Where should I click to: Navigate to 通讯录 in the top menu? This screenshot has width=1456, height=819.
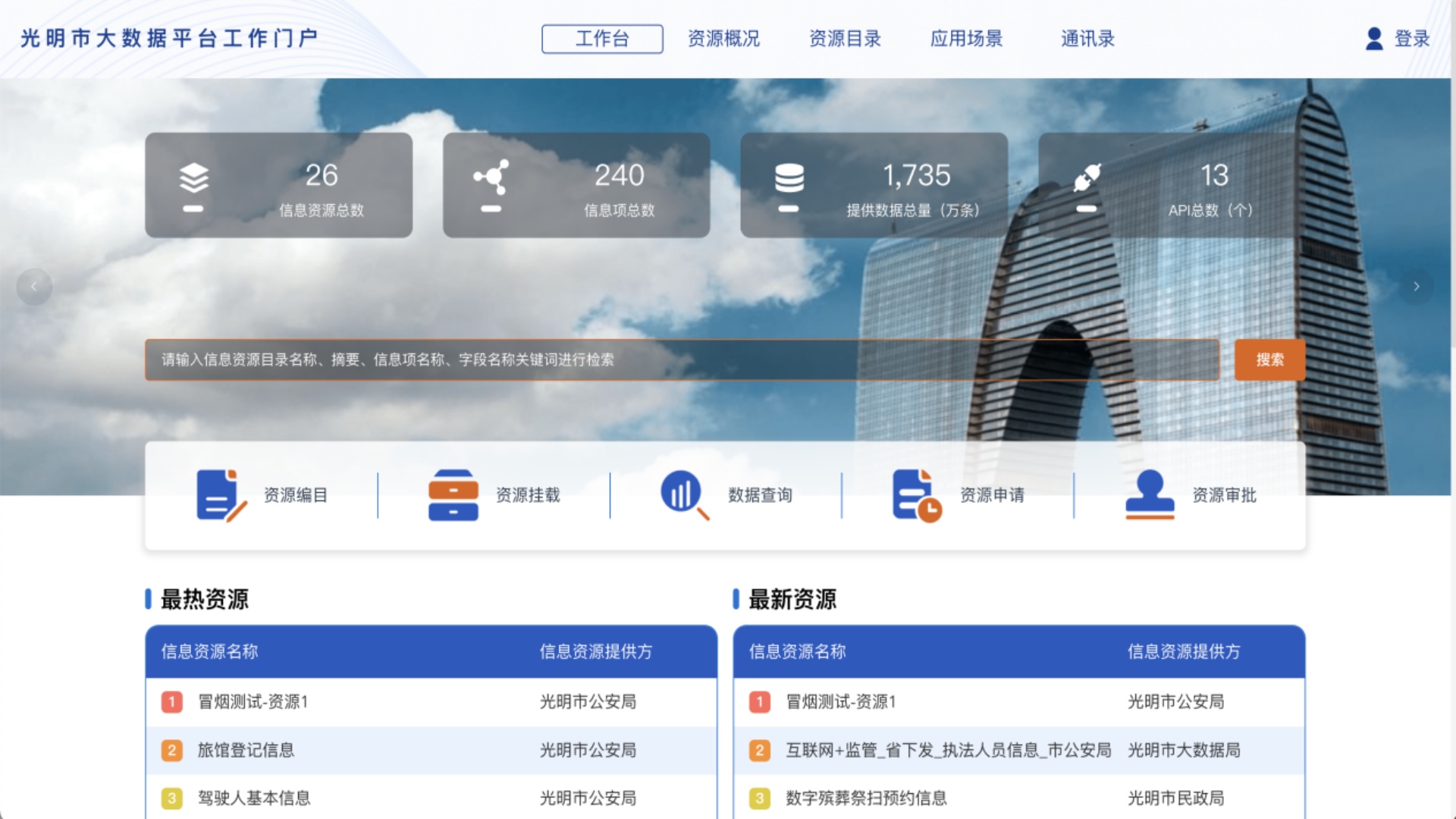click(1087, 39)
